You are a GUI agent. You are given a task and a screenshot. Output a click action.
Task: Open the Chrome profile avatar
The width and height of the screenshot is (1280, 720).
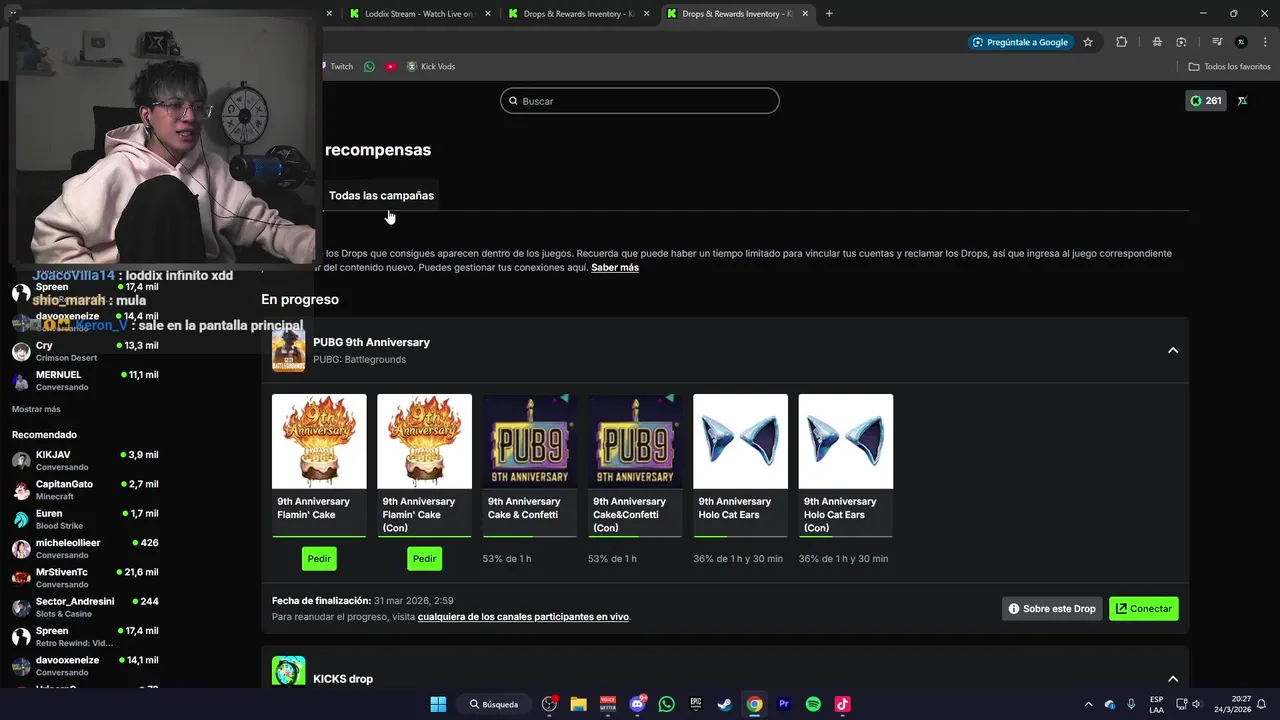click(1241, 42)
